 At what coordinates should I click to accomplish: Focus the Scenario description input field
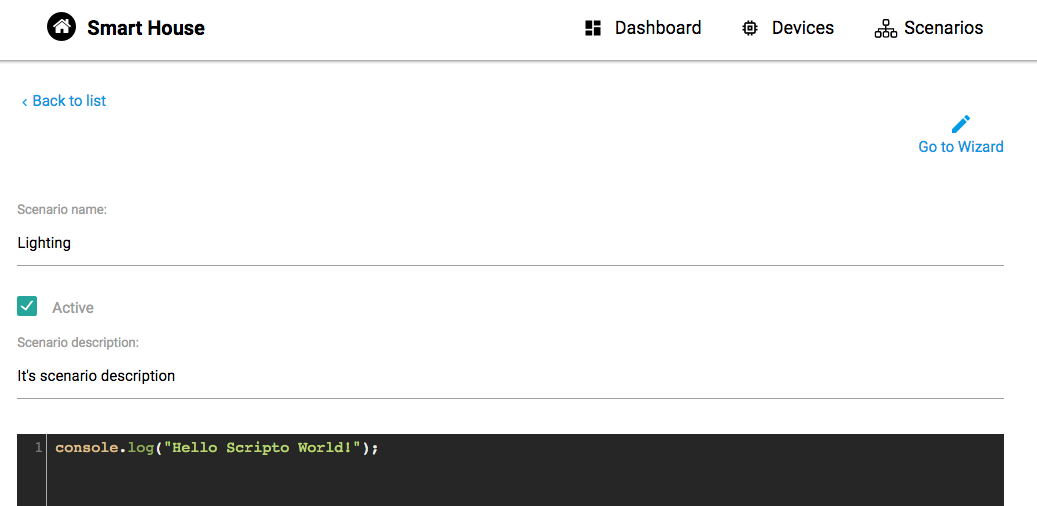tap(511, 376)
